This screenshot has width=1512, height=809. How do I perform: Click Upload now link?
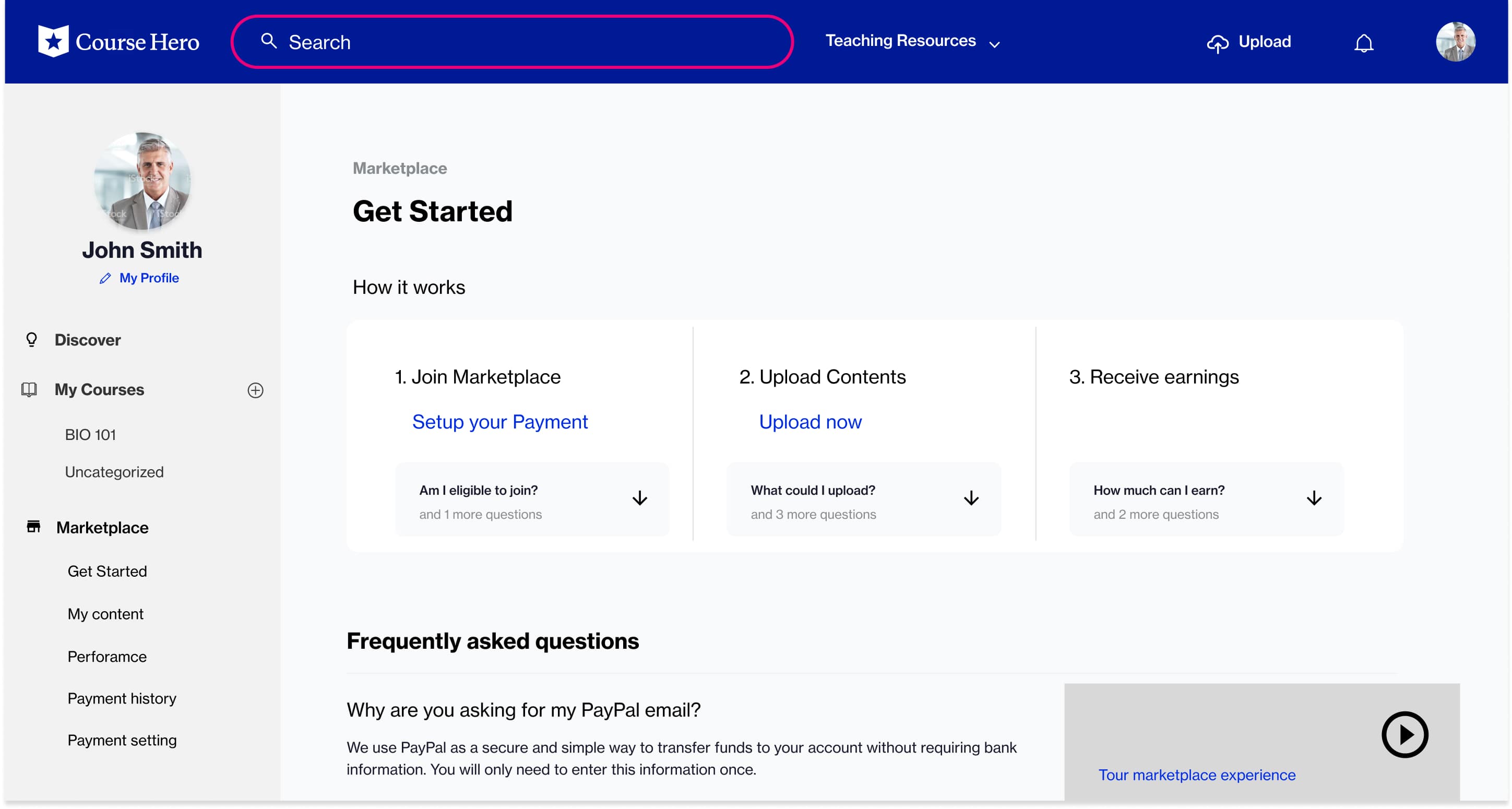click(810, 422)
